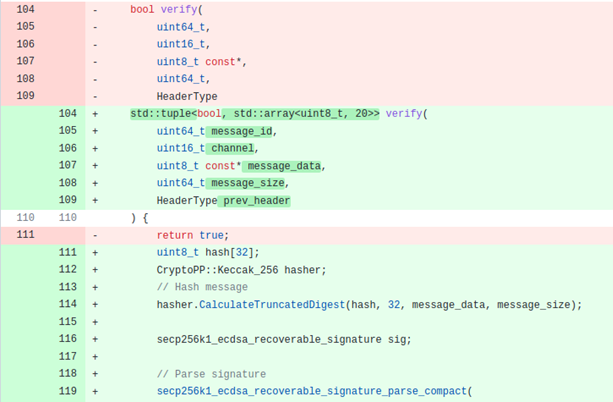Click new line number 106
Image resolution: width=613 pixels, height=402 pixels.
click(68, 148)
